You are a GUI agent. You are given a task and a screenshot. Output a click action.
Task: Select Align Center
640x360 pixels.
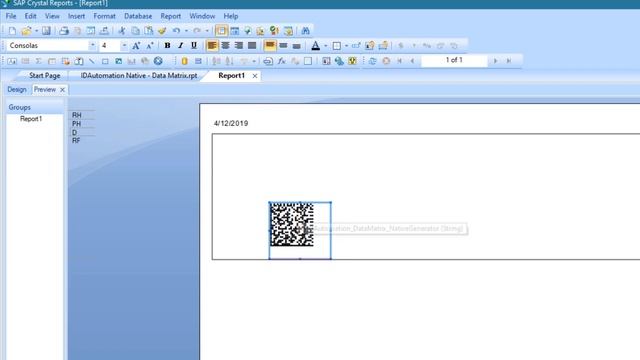coord(225,45)
